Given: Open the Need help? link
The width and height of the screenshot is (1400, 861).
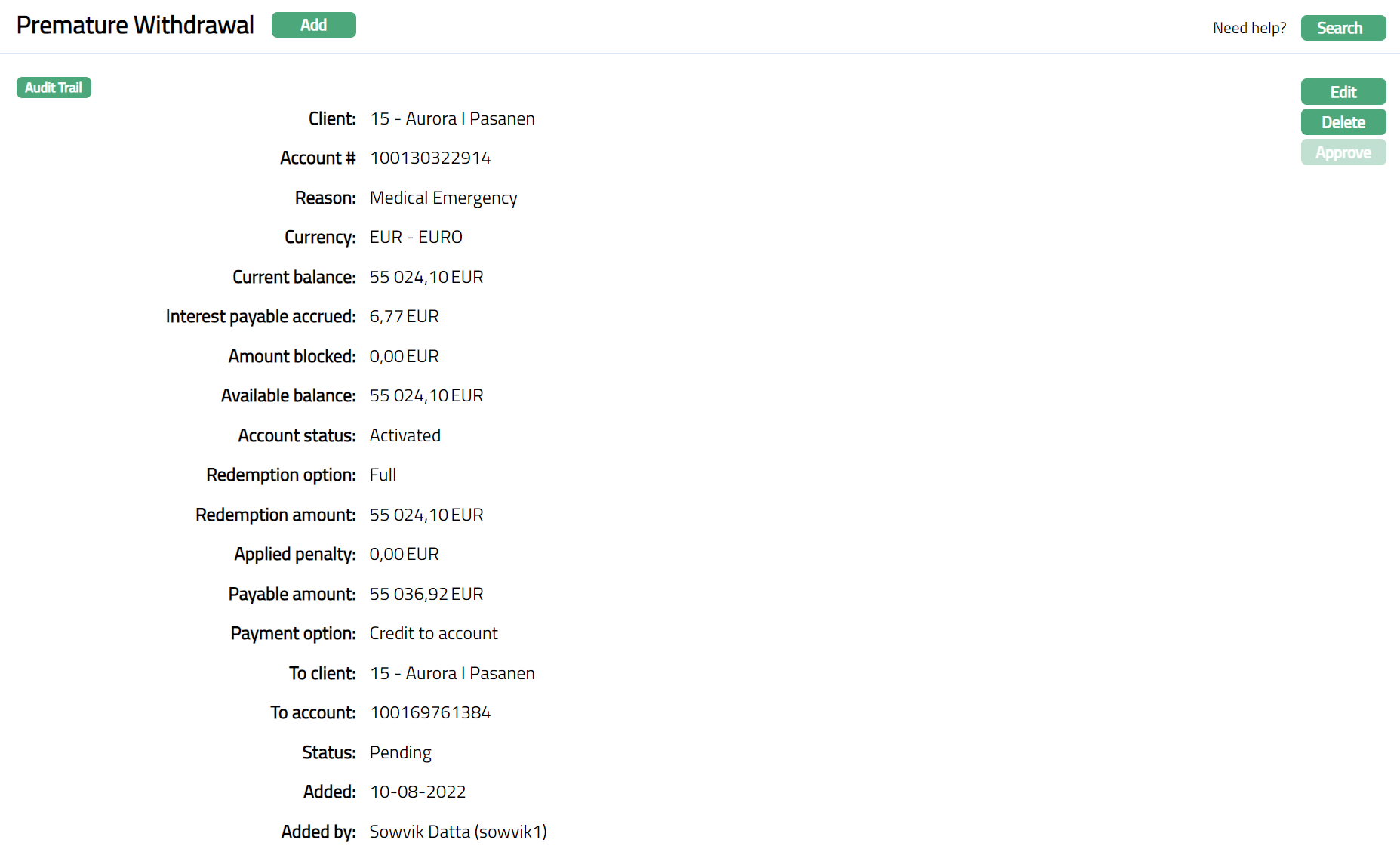Looking at the screenshot, I should (x=1249, y=28).
